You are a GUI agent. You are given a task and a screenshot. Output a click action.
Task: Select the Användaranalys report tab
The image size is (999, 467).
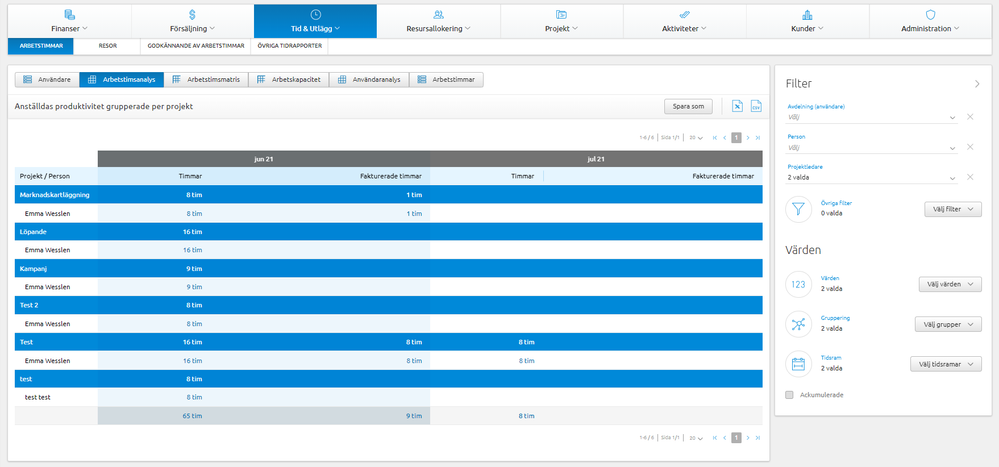pos(369,80)
